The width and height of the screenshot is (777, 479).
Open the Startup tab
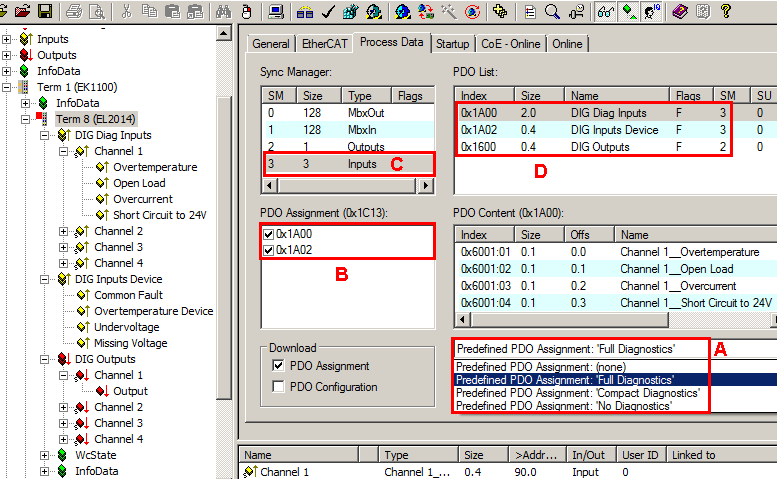(x=452, y=44)
